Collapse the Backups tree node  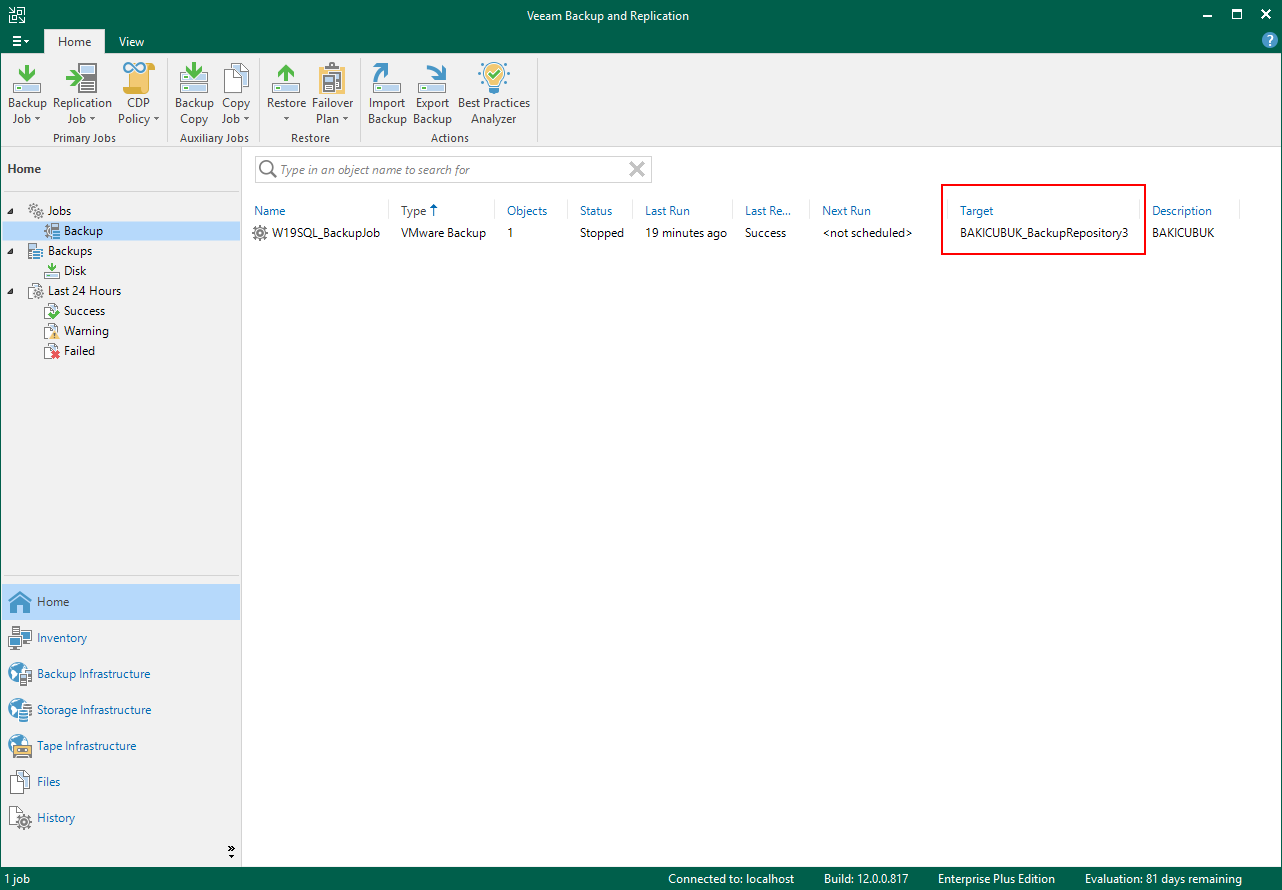(x=11, y=251)
